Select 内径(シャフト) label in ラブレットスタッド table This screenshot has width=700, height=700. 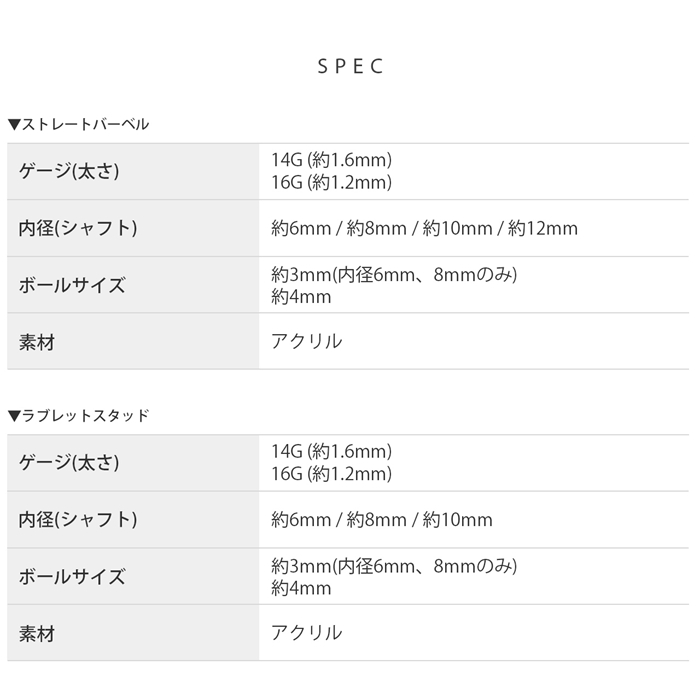[78, 520]
